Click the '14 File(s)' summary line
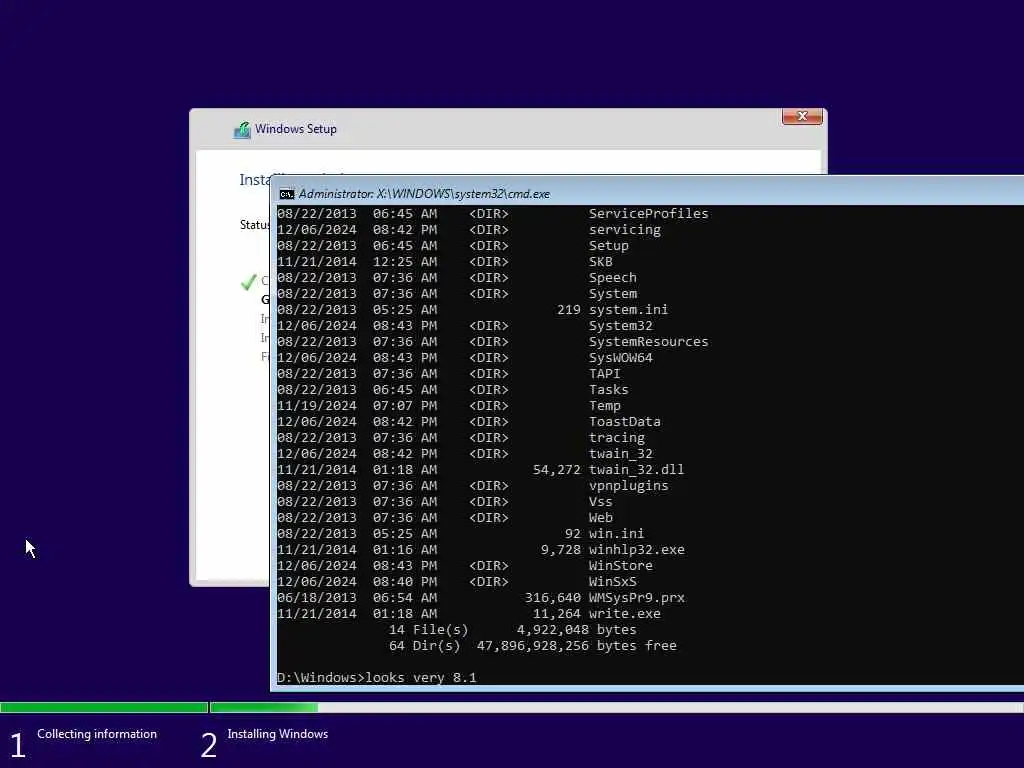1024x768 pixels. click(513, 630)
